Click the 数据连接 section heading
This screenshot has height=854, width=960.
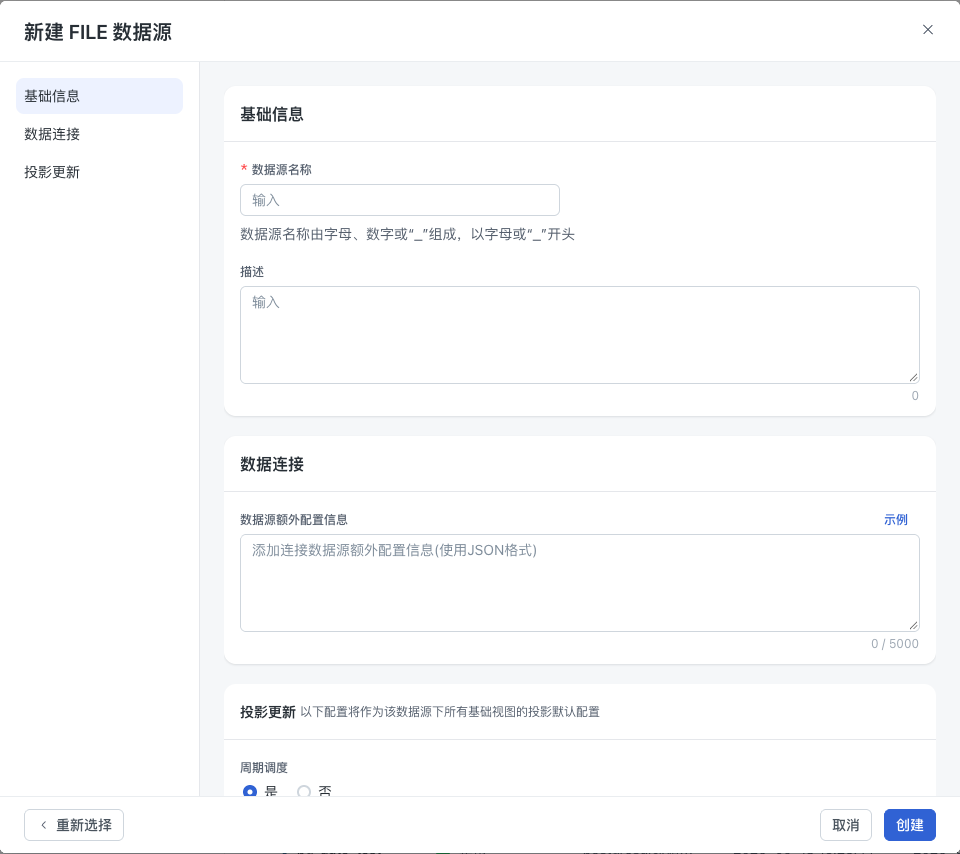pyautogui.click(x=272, y=464)
